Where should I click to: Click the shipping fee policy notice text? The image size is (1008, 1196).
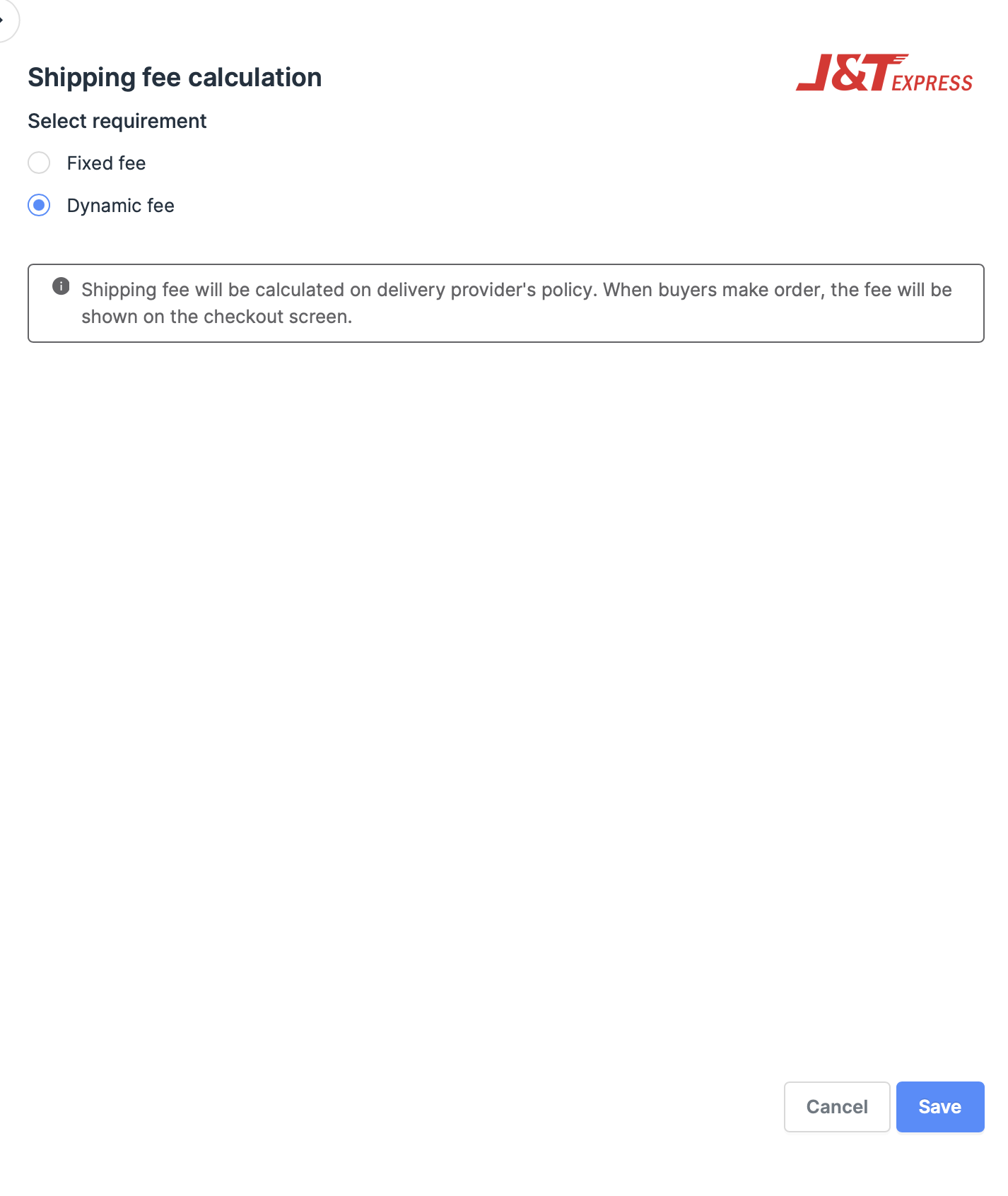click(x=516, y=303)
